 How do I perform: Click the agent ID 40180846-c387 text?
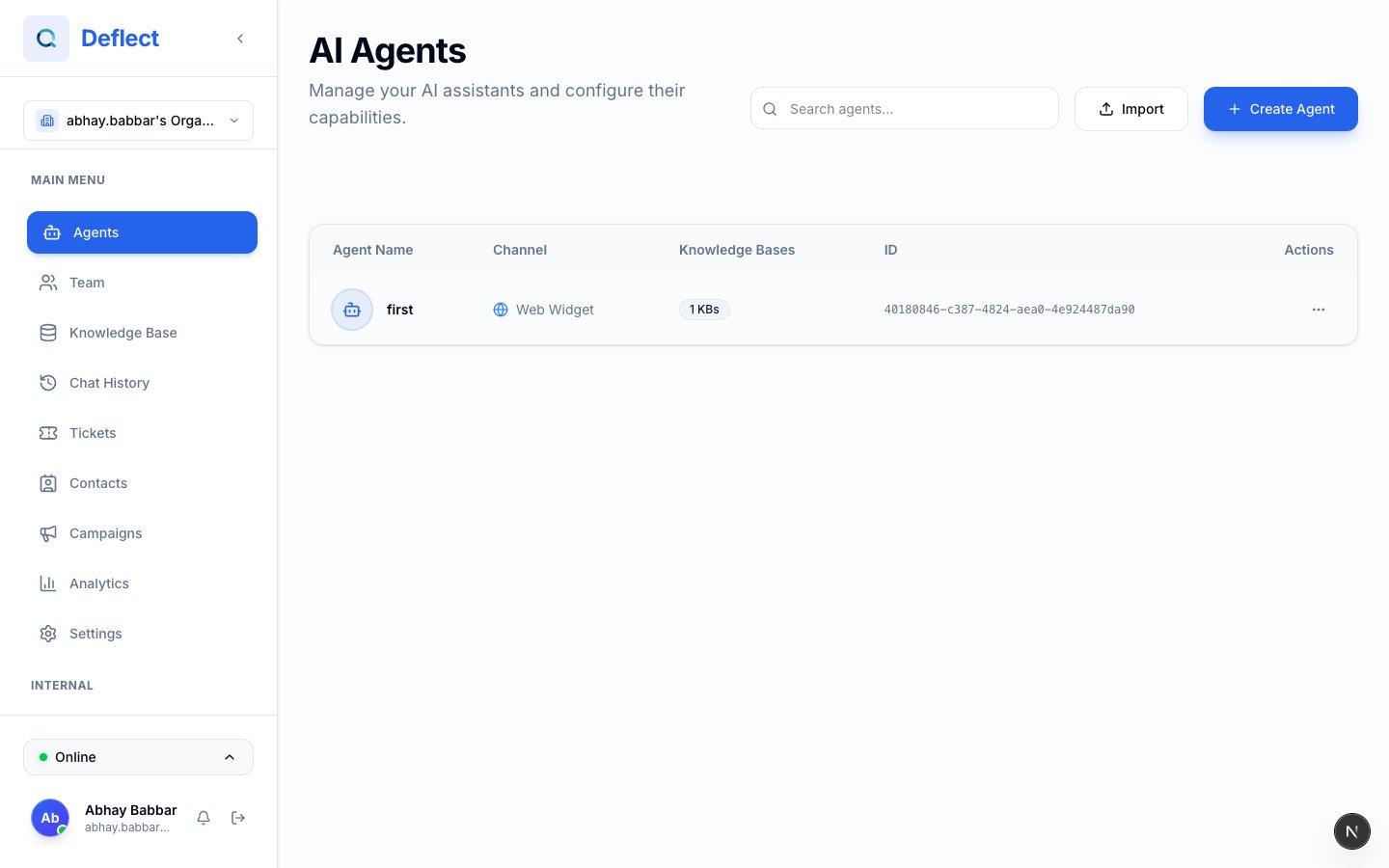pyautogui.click(x=1009, y=310)
